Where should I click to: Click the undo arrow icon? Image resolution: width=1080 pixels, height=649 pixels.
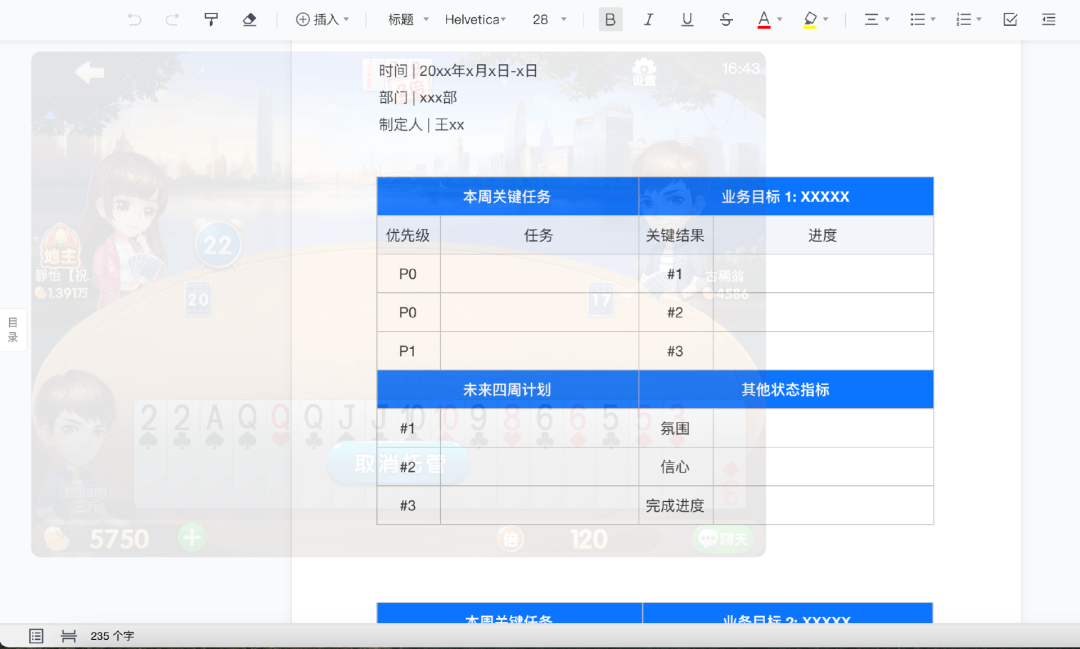point(134,19)
